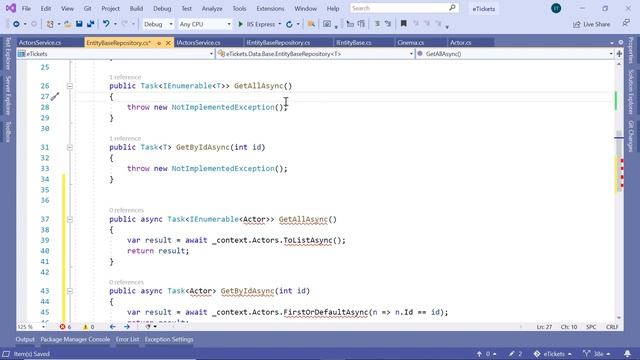Open the File menu

coord(26,8)
